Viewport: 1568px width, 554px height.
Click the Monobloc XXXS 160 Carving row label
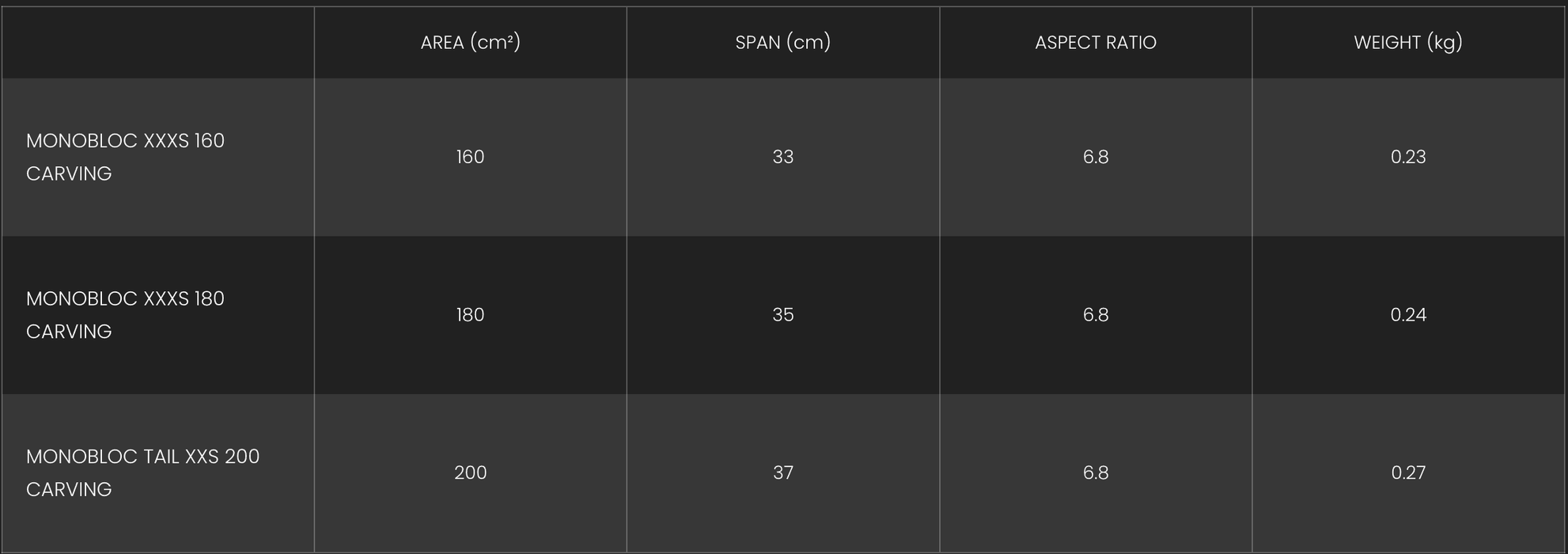pos(125,157)
